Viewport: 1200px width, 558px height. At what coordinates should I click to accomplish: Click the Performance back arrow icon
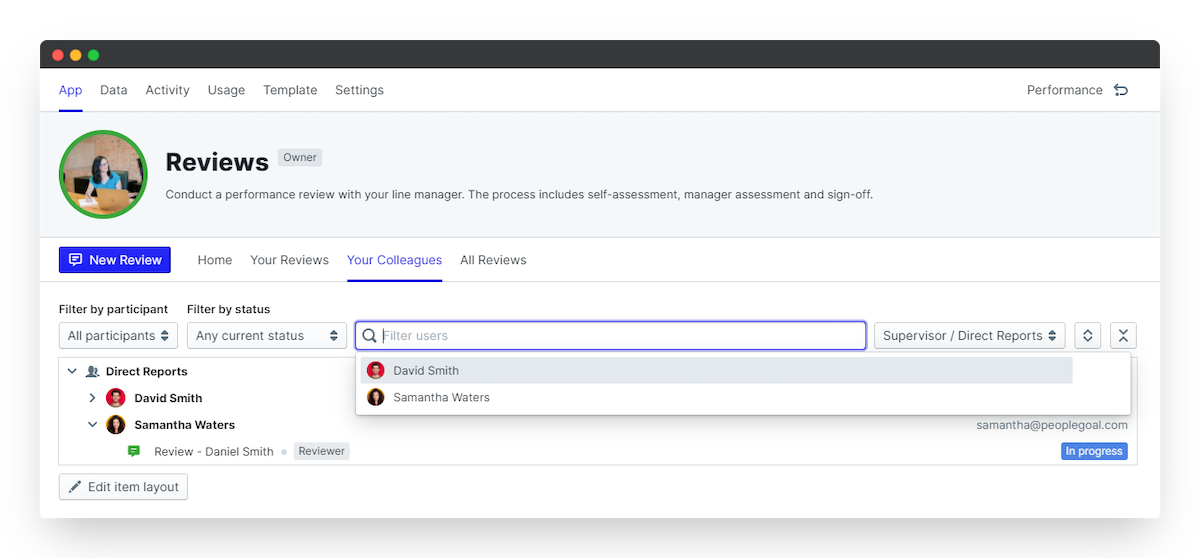(1121, 90)
